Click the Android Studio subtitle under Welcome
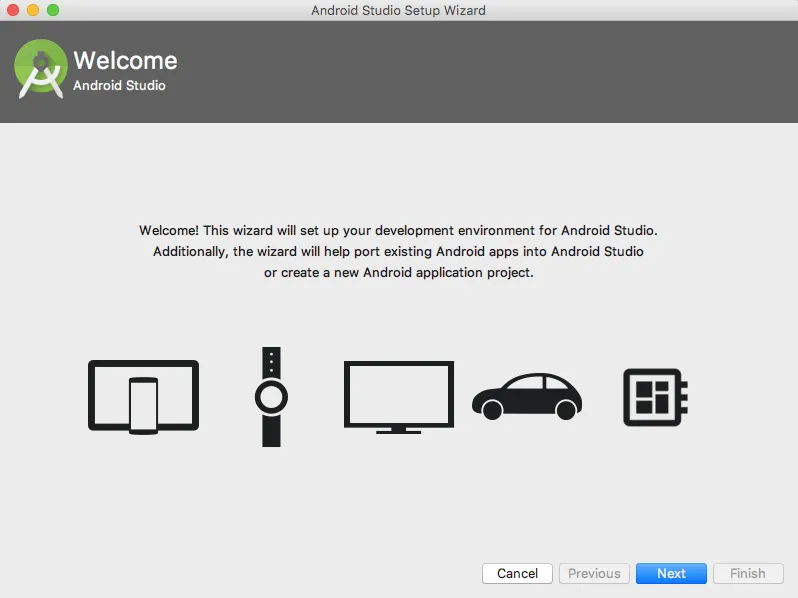This screenshot has height=598, width=798. pyautogui.click(x=119, y=86)
